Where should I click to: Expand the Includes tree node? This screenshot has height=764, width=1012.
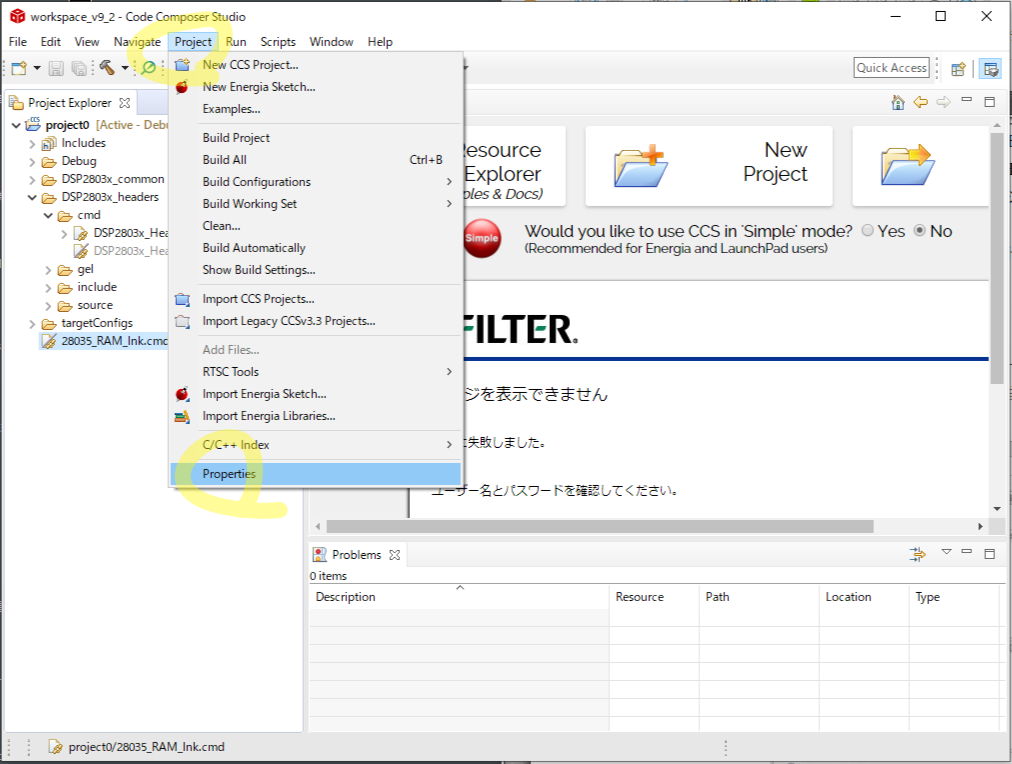[33, 143]
